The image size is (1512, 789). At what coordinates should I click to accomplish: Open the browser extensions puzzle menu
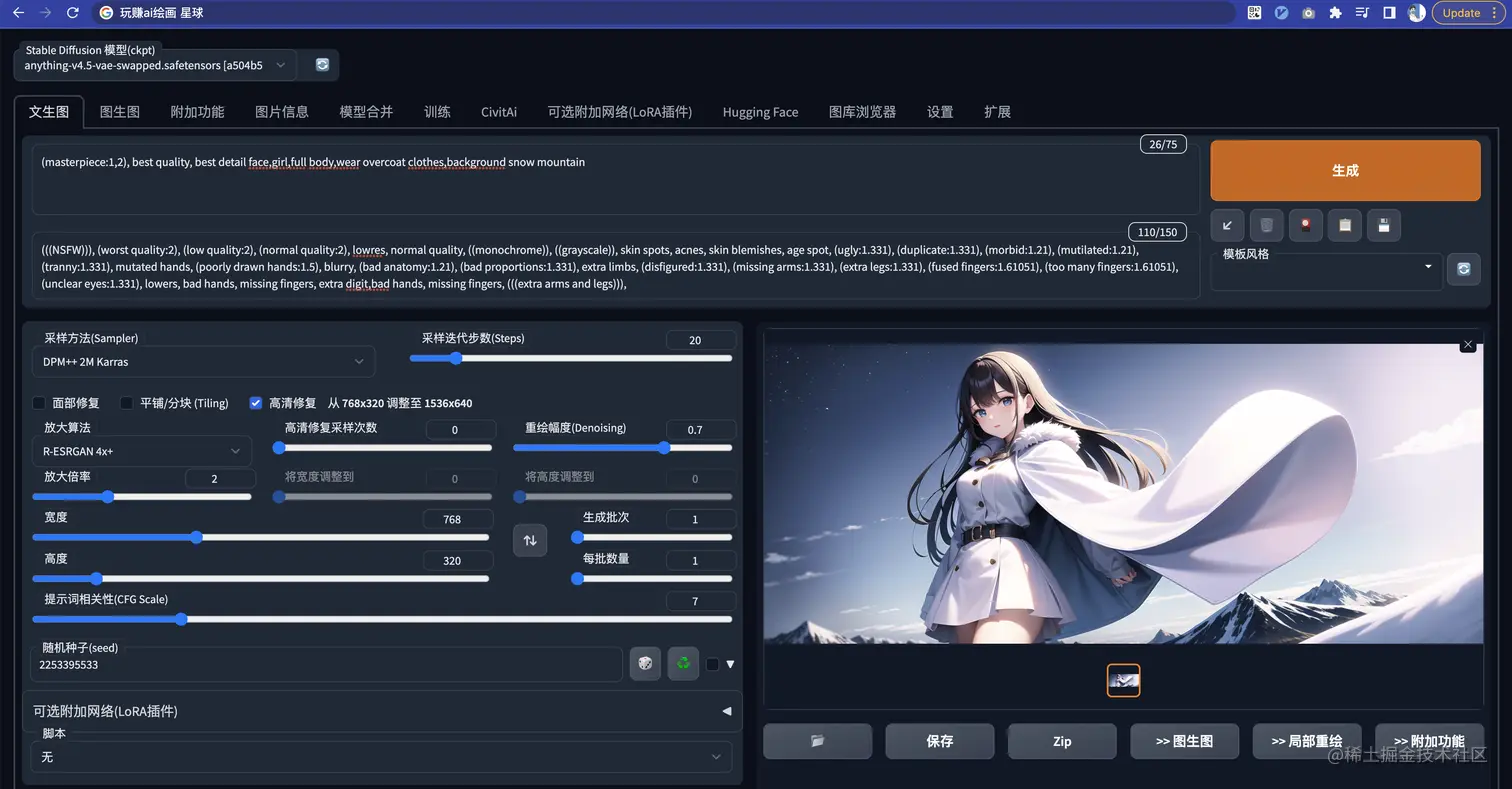pyautogui.click(x=1335, y=13)
